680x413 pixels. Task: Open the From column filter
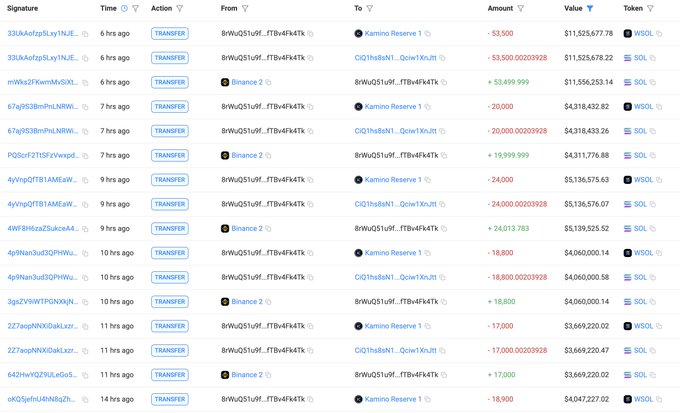pyautogui.click(x=247, y=8)
